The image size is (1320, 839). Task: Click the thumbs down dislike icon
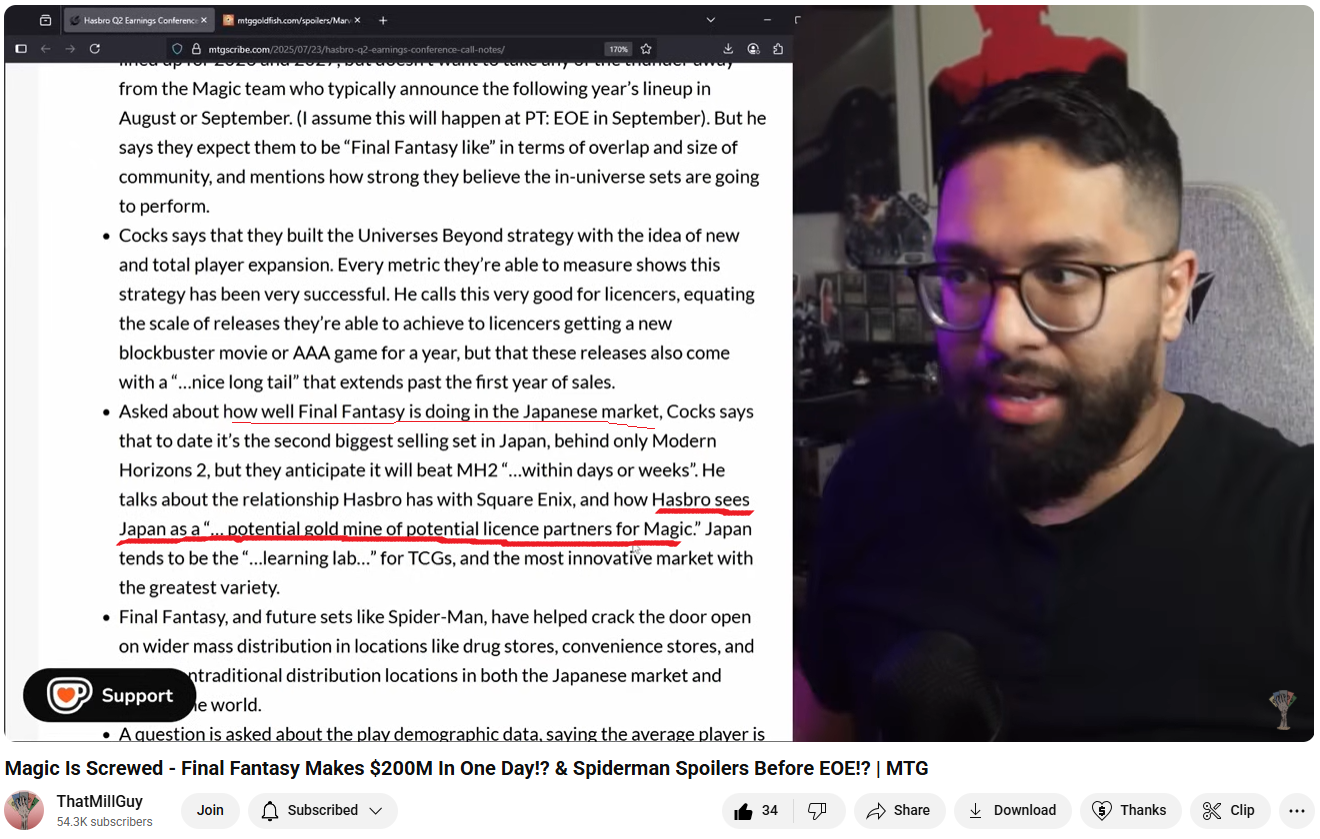[818, 811]
